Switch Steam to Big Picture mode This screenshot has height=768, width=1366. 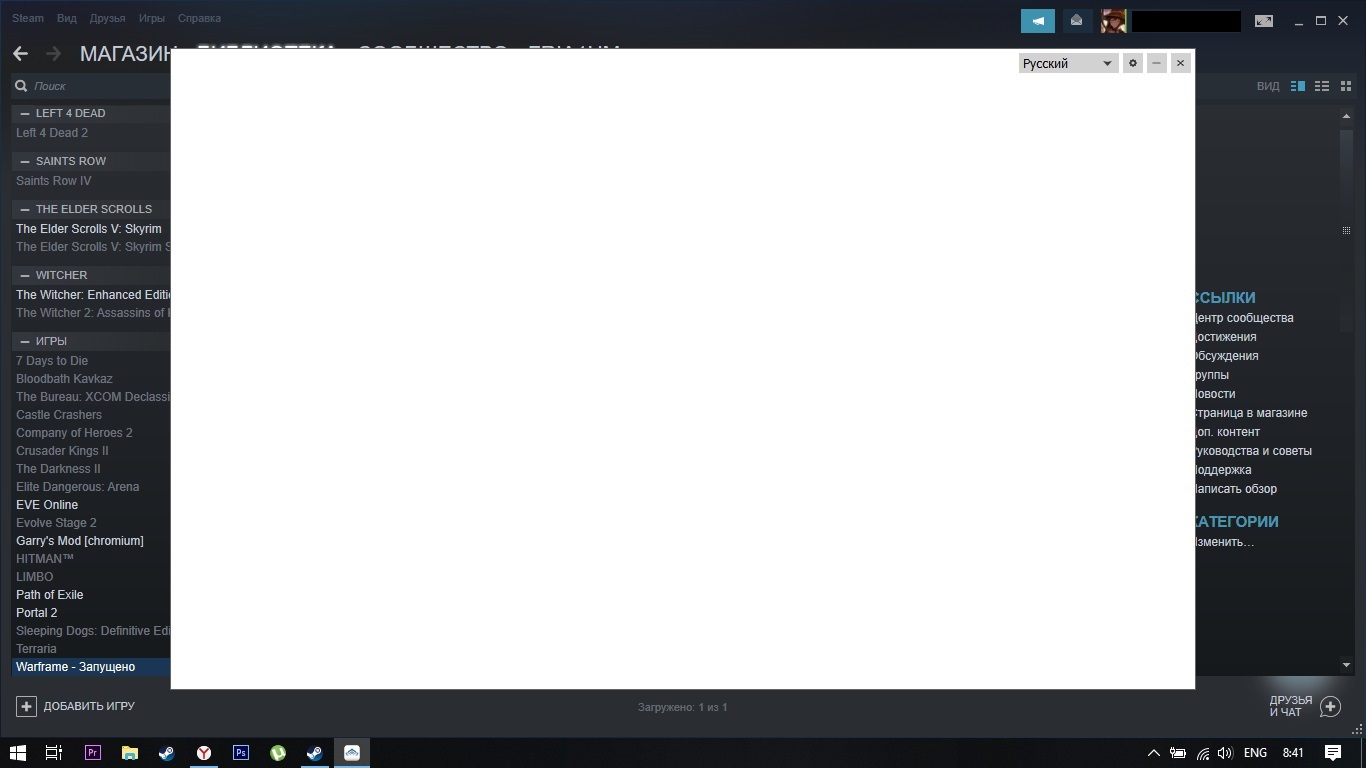1264,21
